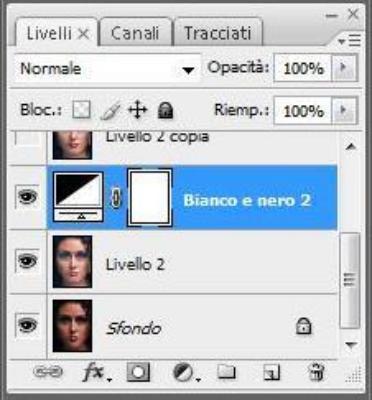Click the link layers icon at panel bottom
372x400 pixels.
coord(48,371)
